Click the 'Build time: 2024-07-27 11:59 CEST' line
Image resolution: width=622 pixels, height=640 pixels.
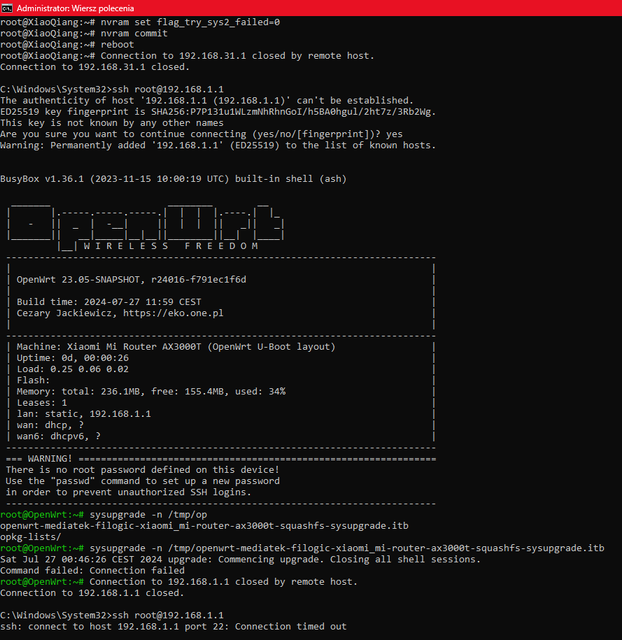[x=109, y=302]
